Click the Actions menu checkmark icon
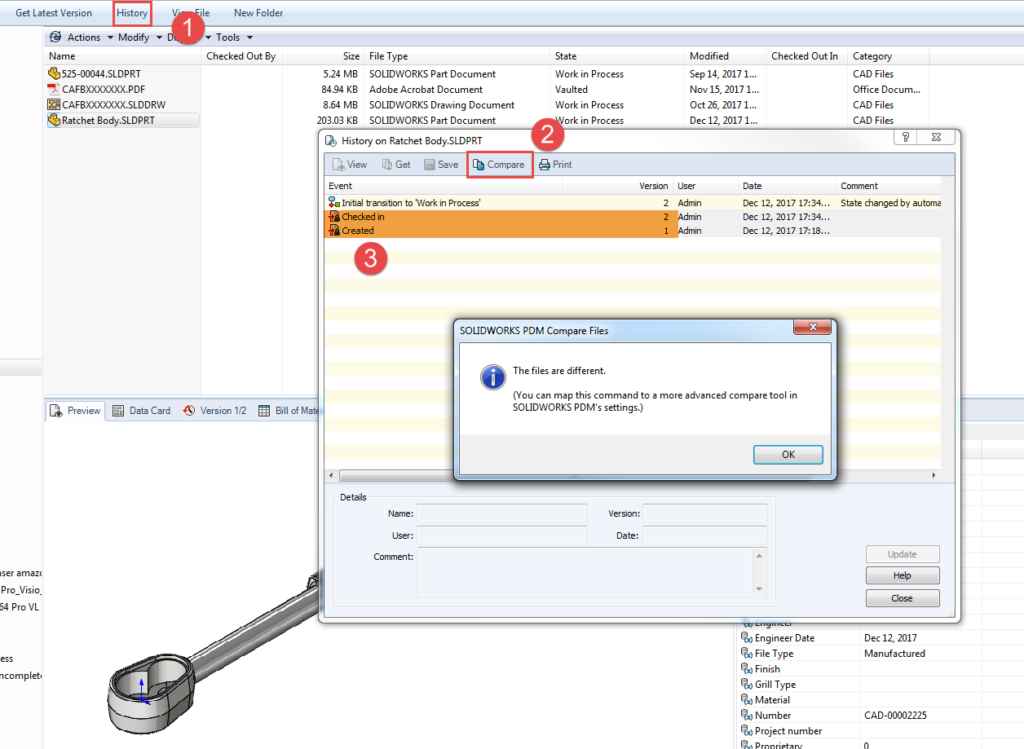Viewport: 1024px width, 749px height. click(x=56, y=37)
